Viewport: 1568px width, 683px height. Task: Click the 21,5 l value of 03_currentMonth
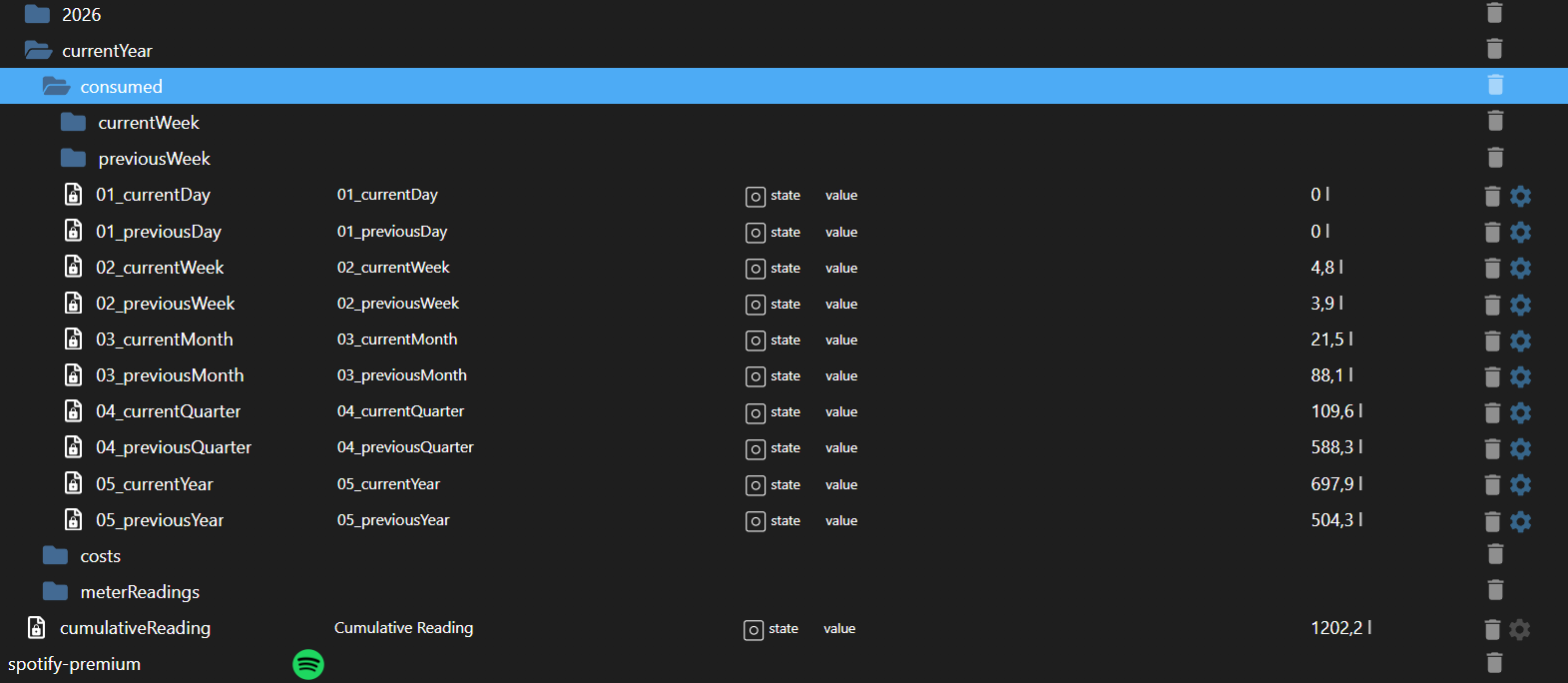coord(1332,340)
